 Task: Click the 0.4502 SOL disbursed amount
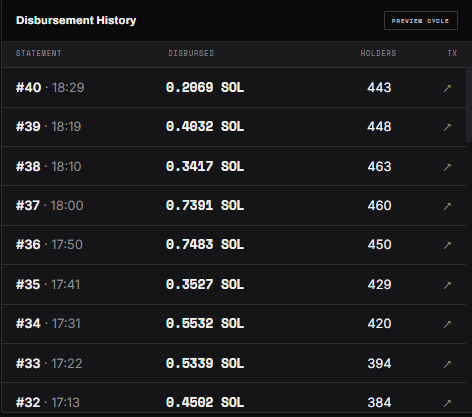[205, 402]
